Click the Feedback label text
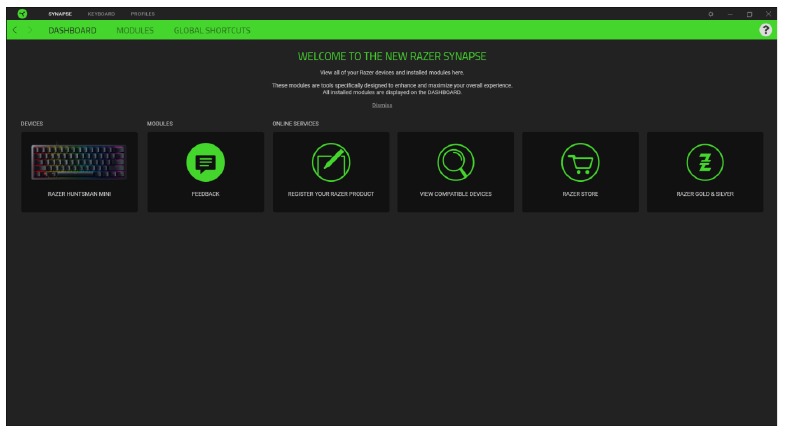Viewport: 787px width, 435px height. coord(205,194)
